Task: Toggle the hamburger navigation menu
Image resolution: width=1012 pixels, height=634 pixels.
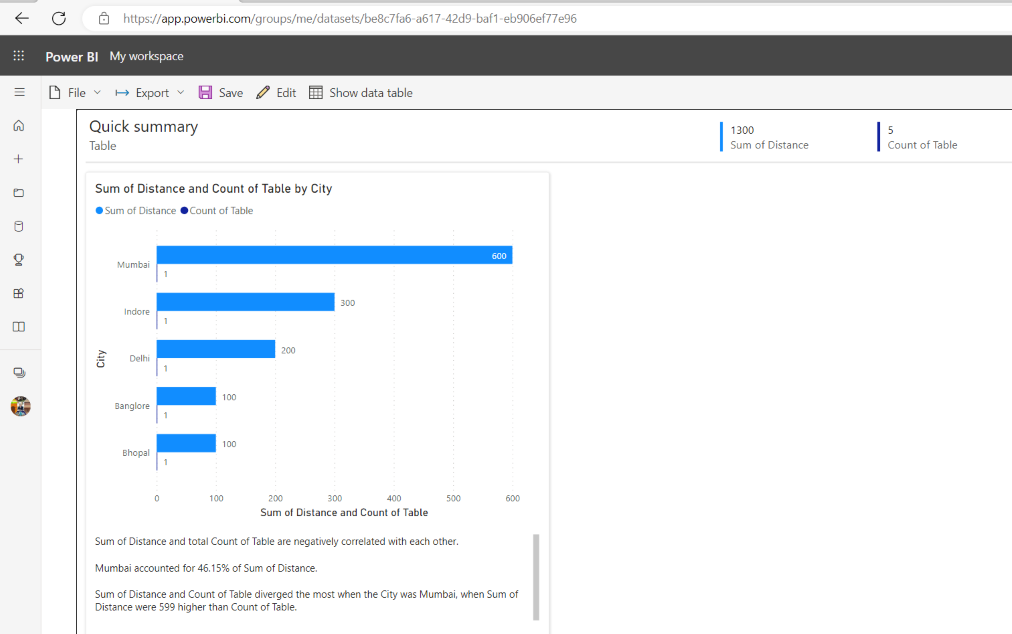Action: coord(19,92)
